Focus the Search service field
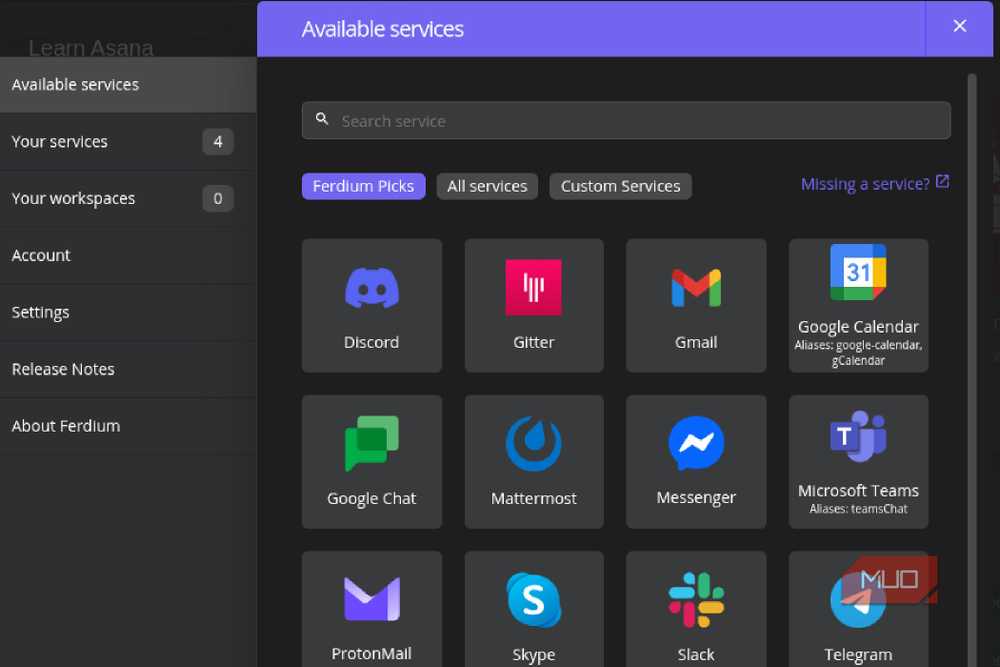Screen dimensions: 1000x667 (626, 120)
